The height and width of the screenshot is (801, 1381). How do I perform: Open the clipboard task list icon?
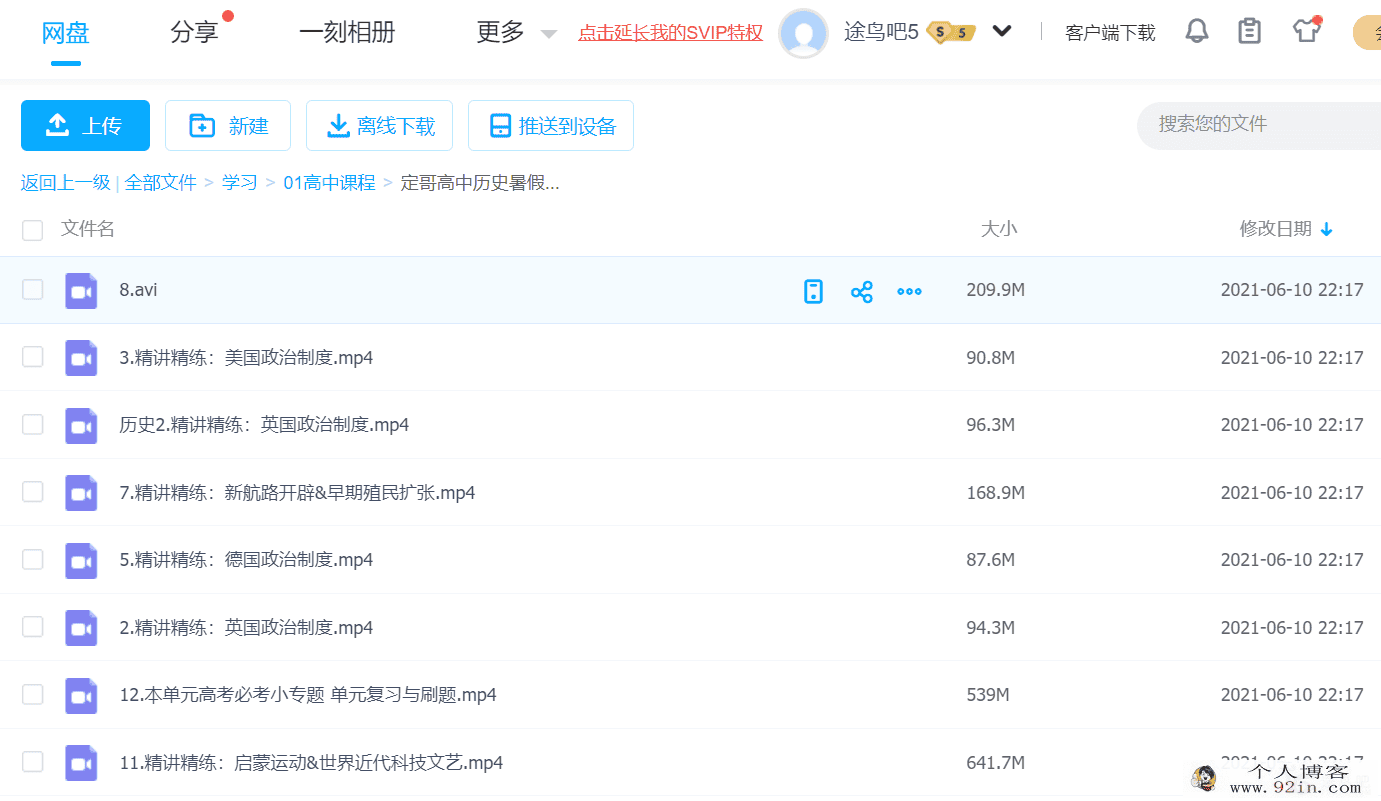point(1249,31)
